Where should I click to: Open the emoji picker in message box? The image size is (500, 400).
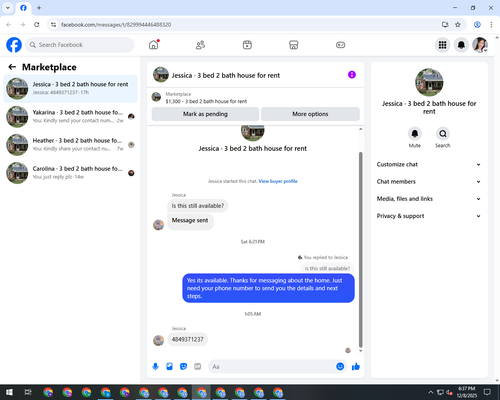pyautogui.click(x=340, y=367)
